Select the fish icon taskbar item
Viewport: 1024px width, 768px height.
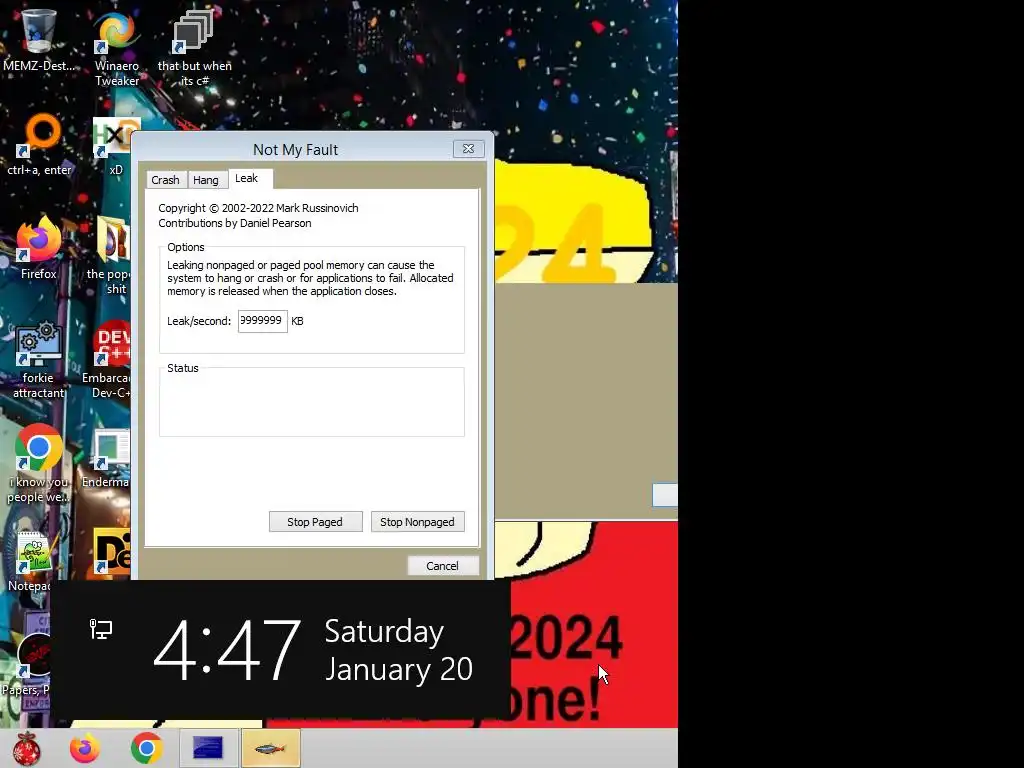coord(270,748)
